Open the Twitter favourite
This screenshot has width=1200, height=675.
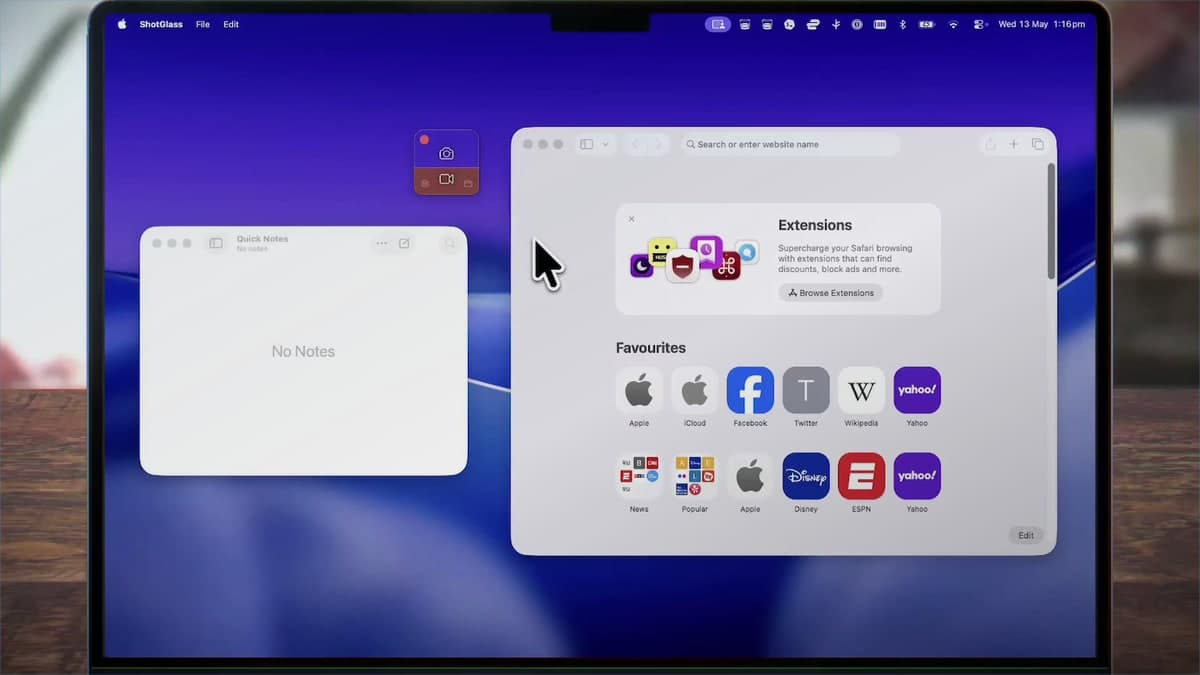pyautogui.click(x=806, y=390)
